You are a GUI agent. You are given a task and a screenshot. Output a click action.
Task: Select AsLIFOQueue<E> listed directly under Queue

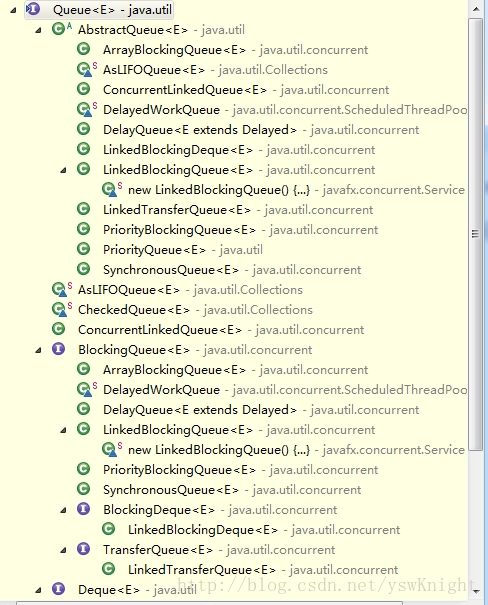[x=128, y=290]
